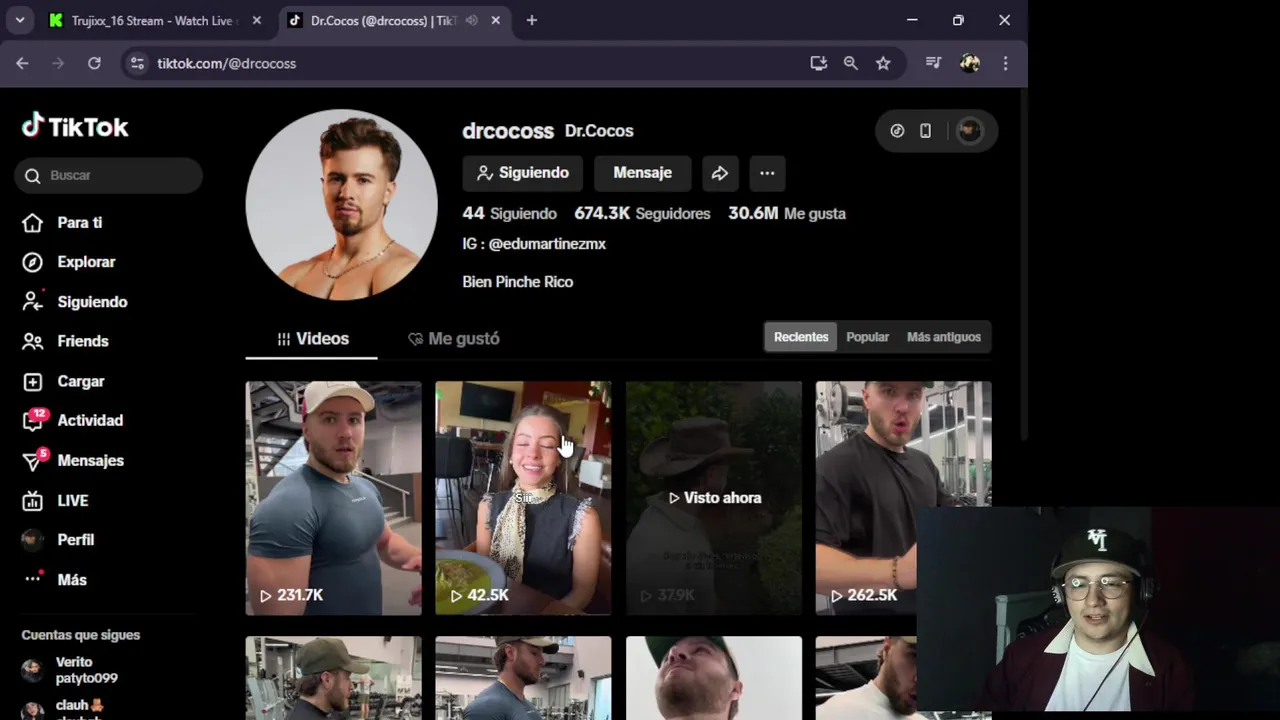Open the video thumbnail below the 42.5K video
Screen dimensions: 1280x720
(x=523, y=678)
